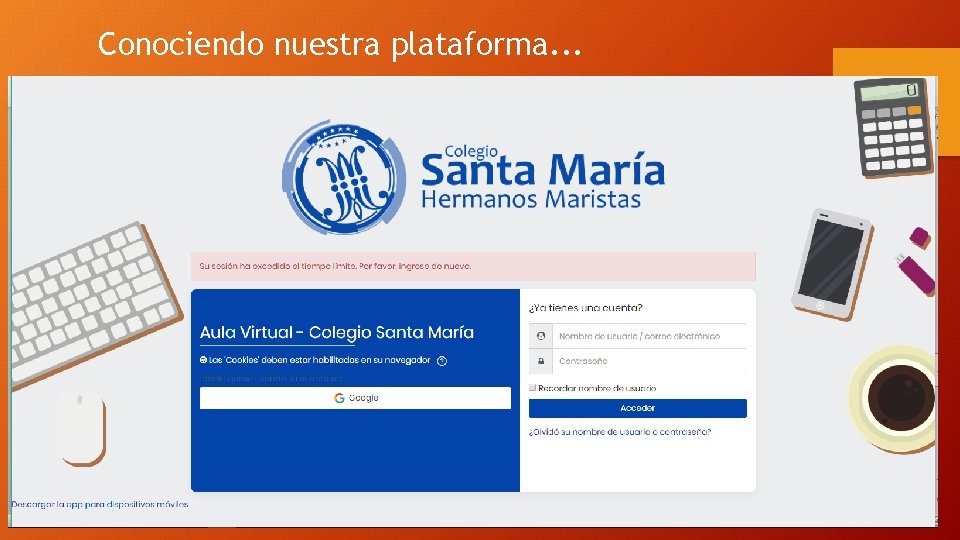Click the ¿Ya tienes una cuenta? text
Screen dimensions: 960x540
586,307
